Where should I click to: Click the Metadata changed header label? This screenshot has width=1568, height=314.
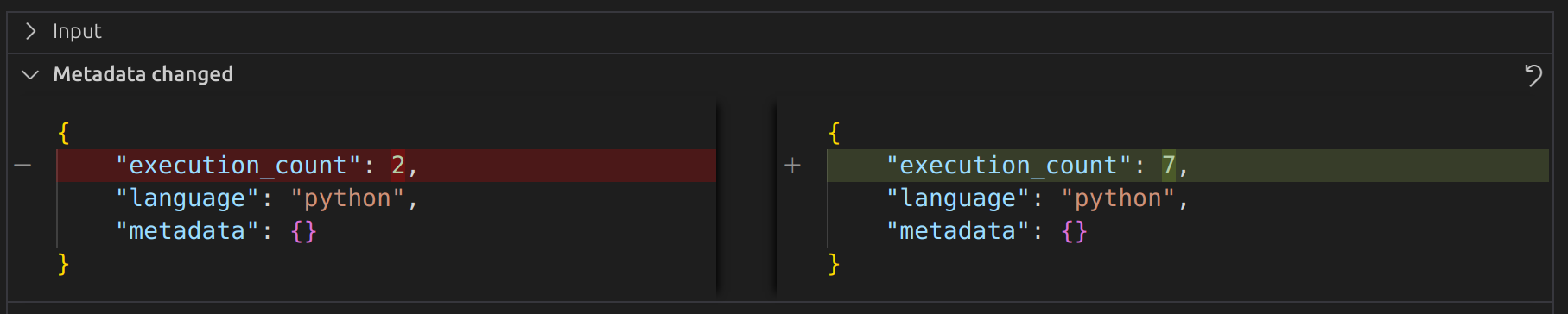[x=143, y=74]
